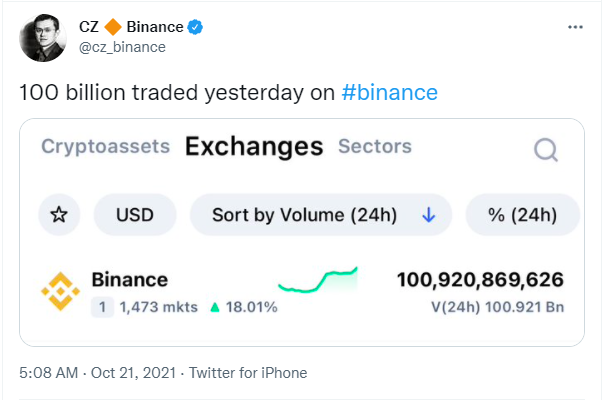Open the @cz_binance handle link
Viewport: 603px width, 400px height.
[122, 47]
